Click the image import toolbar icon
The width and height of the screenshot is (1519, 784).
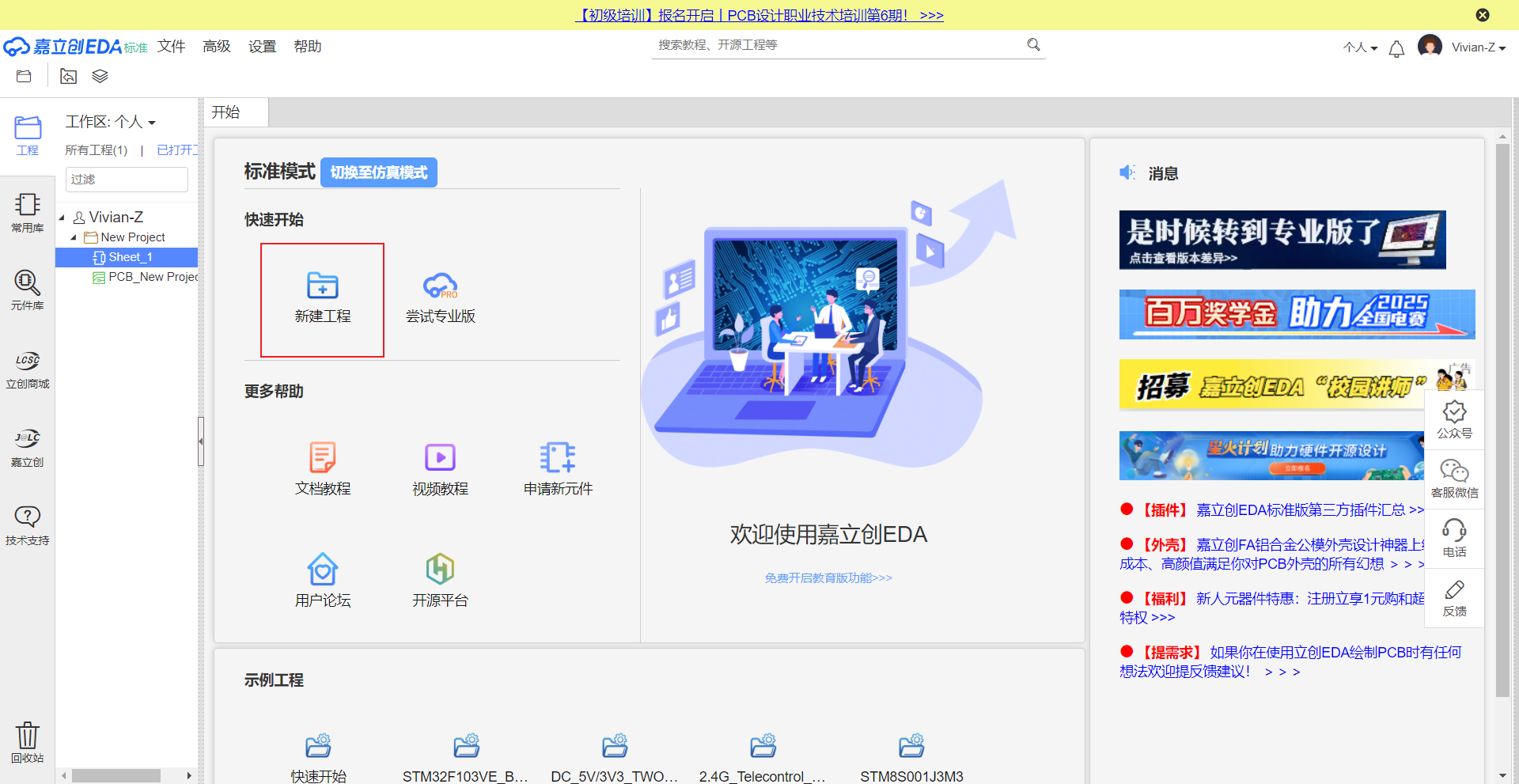point(69,76)
